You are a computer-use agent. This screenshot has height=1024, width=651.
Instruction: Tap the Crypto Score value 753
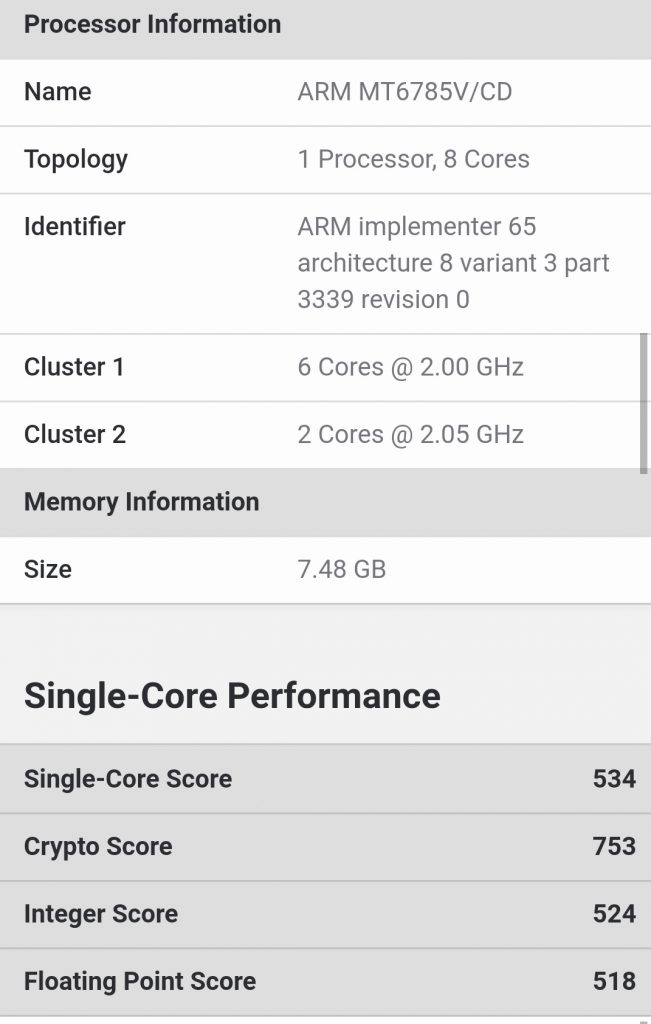point(614,846)
